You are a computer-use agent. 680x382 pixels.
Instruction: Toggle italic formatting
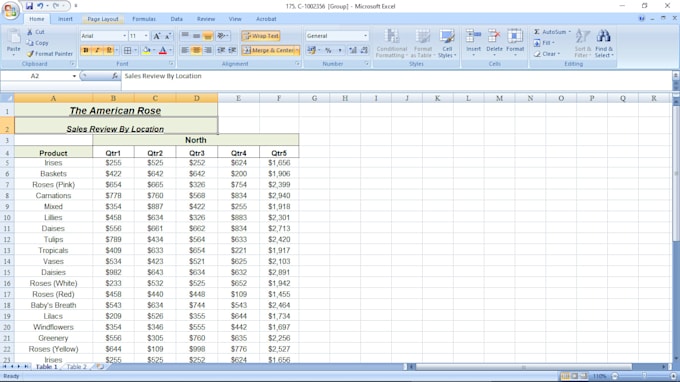(97, 50)
